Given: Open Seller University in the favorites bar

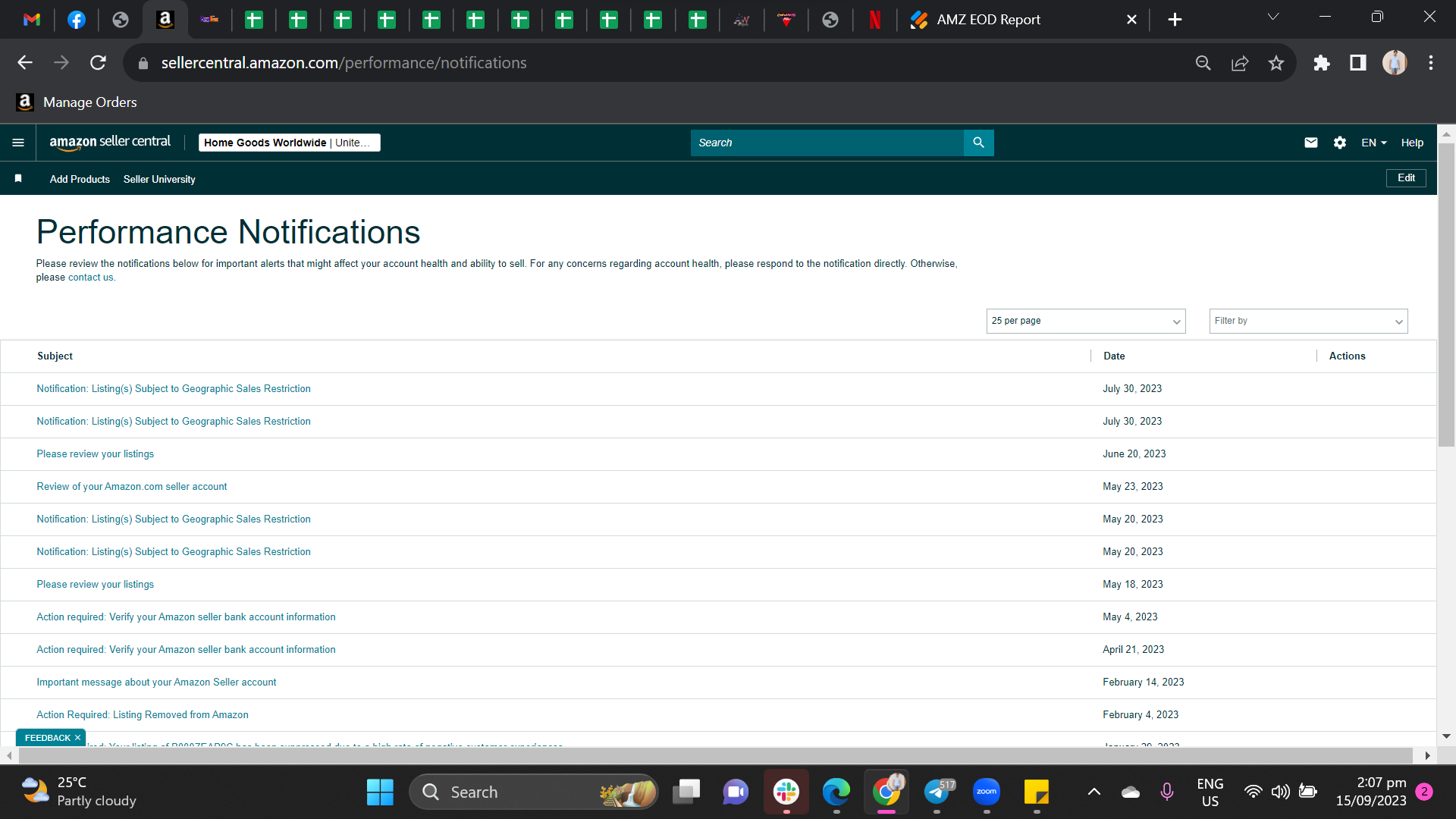Looking at the screenshot, I should (159, 179).
